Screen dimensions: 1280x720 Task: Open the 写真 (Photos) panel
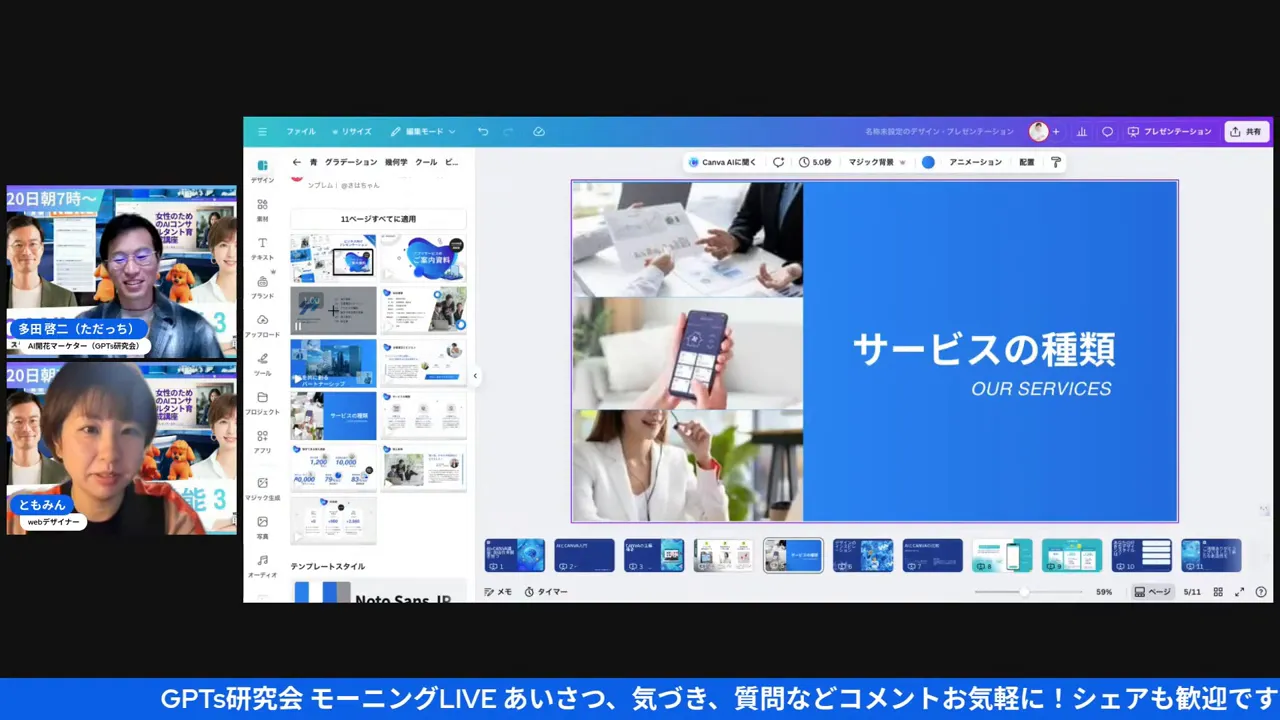pos(262,525)
